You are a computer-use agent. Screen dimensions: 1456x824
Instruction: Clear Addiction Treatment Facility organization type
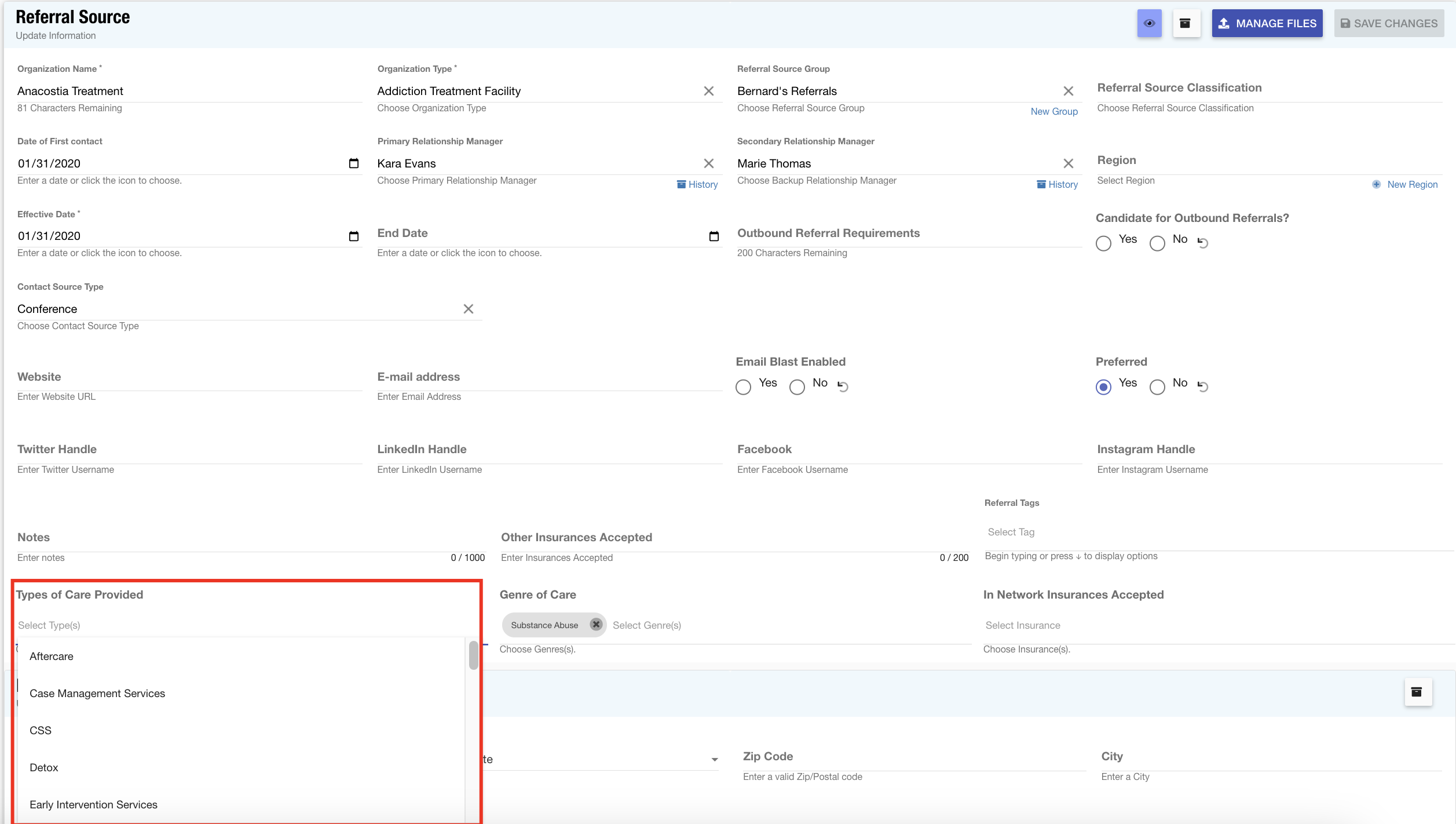tap(708, 91)
